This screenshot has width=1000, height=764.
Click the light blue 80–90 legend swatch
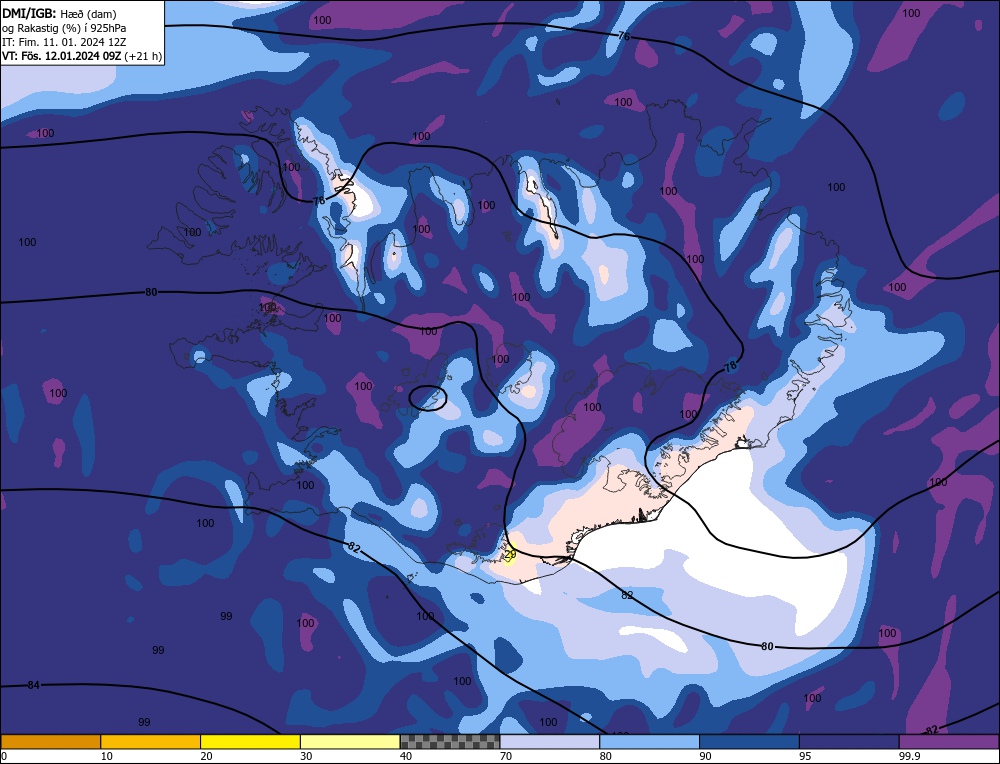pyautogui.click(x=649, y=742)
